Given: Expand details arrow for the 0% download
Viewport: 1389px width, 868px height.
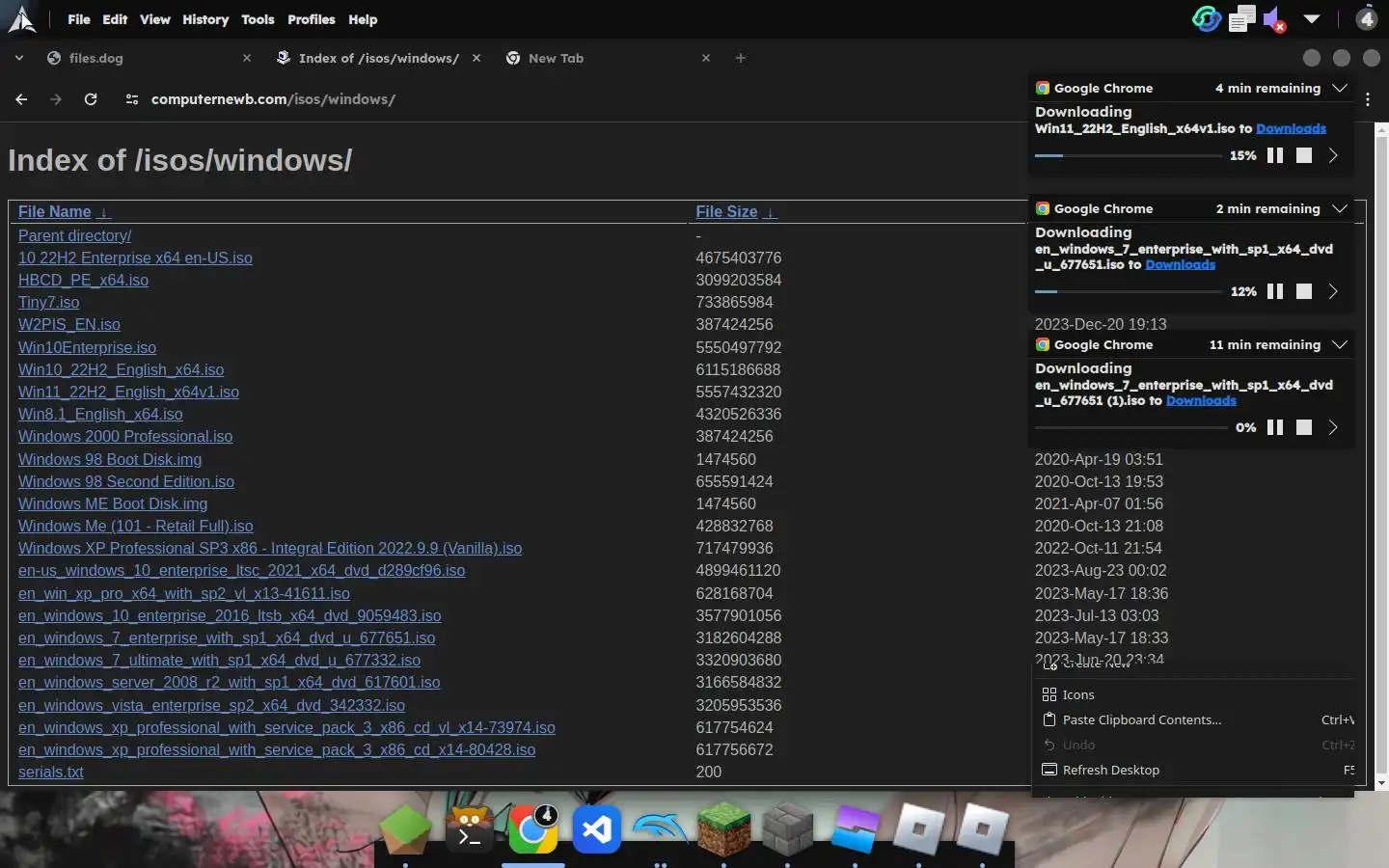Looking at the screenshot, I should [1333, 427].
